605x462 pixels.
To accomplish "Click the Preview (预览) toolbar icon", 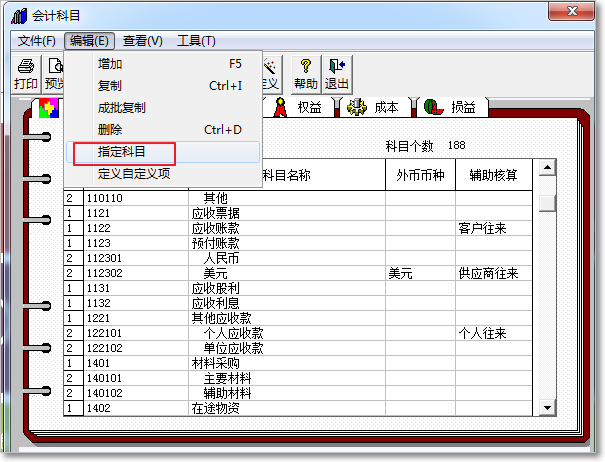I will (54, 66).
